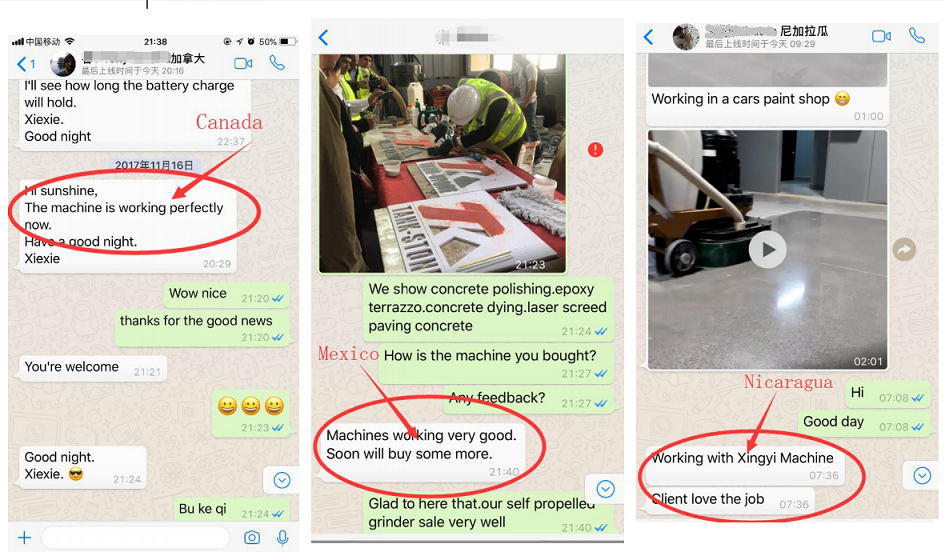Jump to latest messages in Nicaragua chat
945x552 pixels.
pyautogui.click(x=921, y=475)
